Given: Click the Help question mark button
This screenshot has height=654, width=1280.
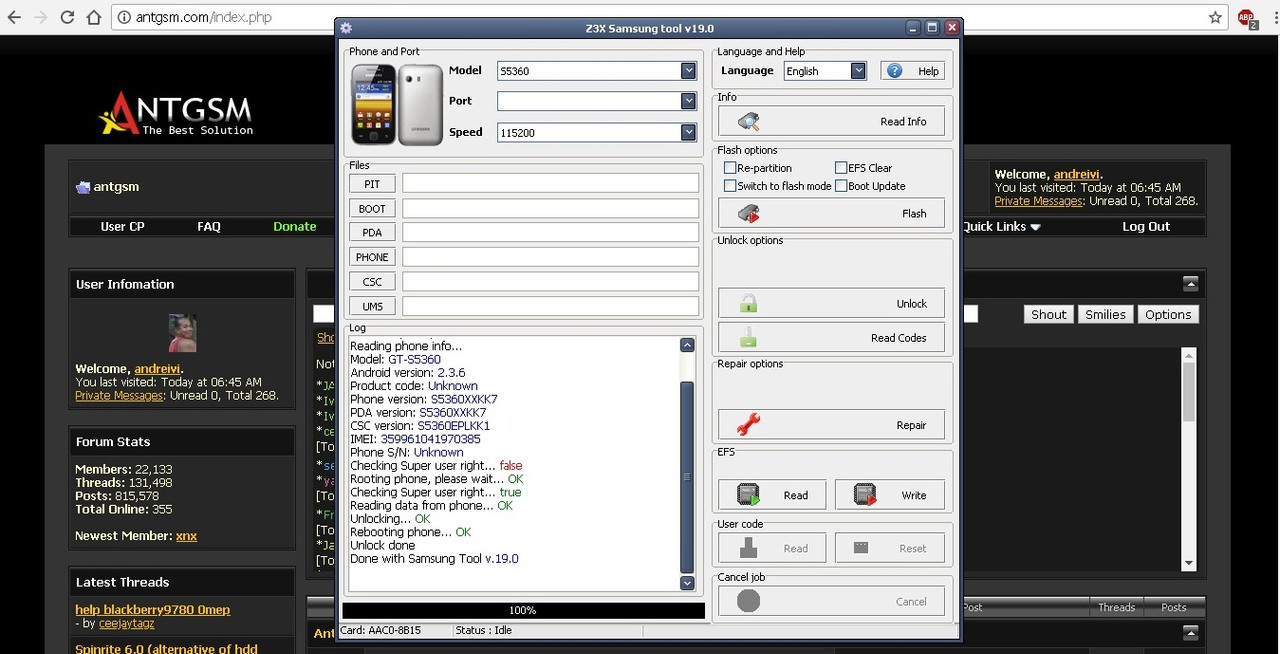Looking at the screenshot, I should tap(912, 71).
